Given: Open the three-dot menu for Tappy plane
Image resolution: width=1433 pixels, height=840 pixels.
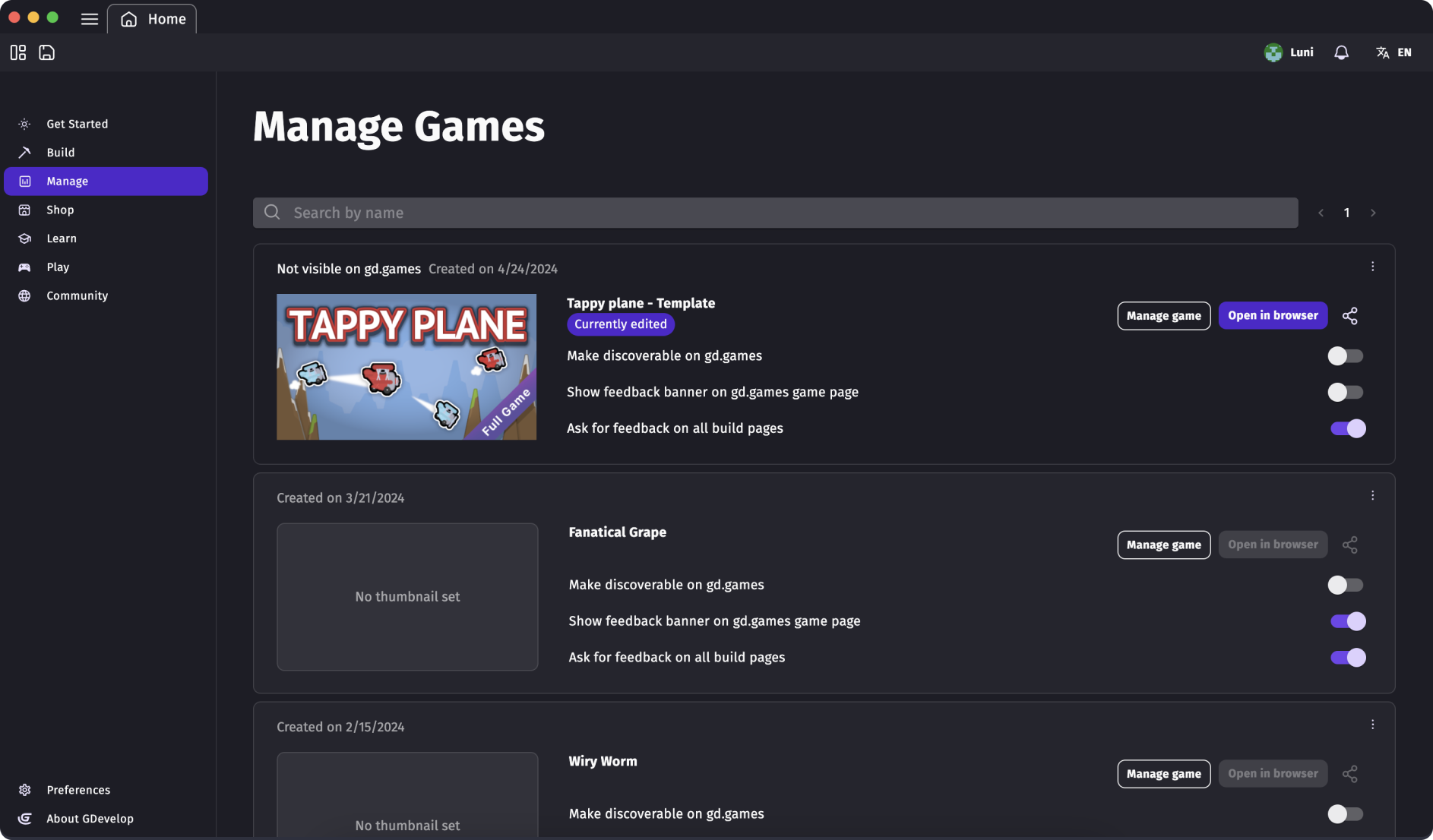Looking at the screenshot, I should (x=1373, y=267).
